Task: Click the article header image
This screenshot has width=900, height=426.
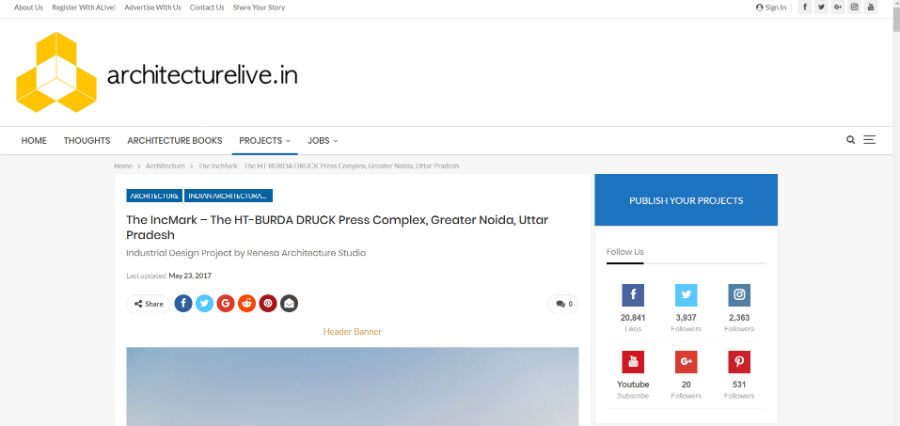Action: [x=352, y=386]
